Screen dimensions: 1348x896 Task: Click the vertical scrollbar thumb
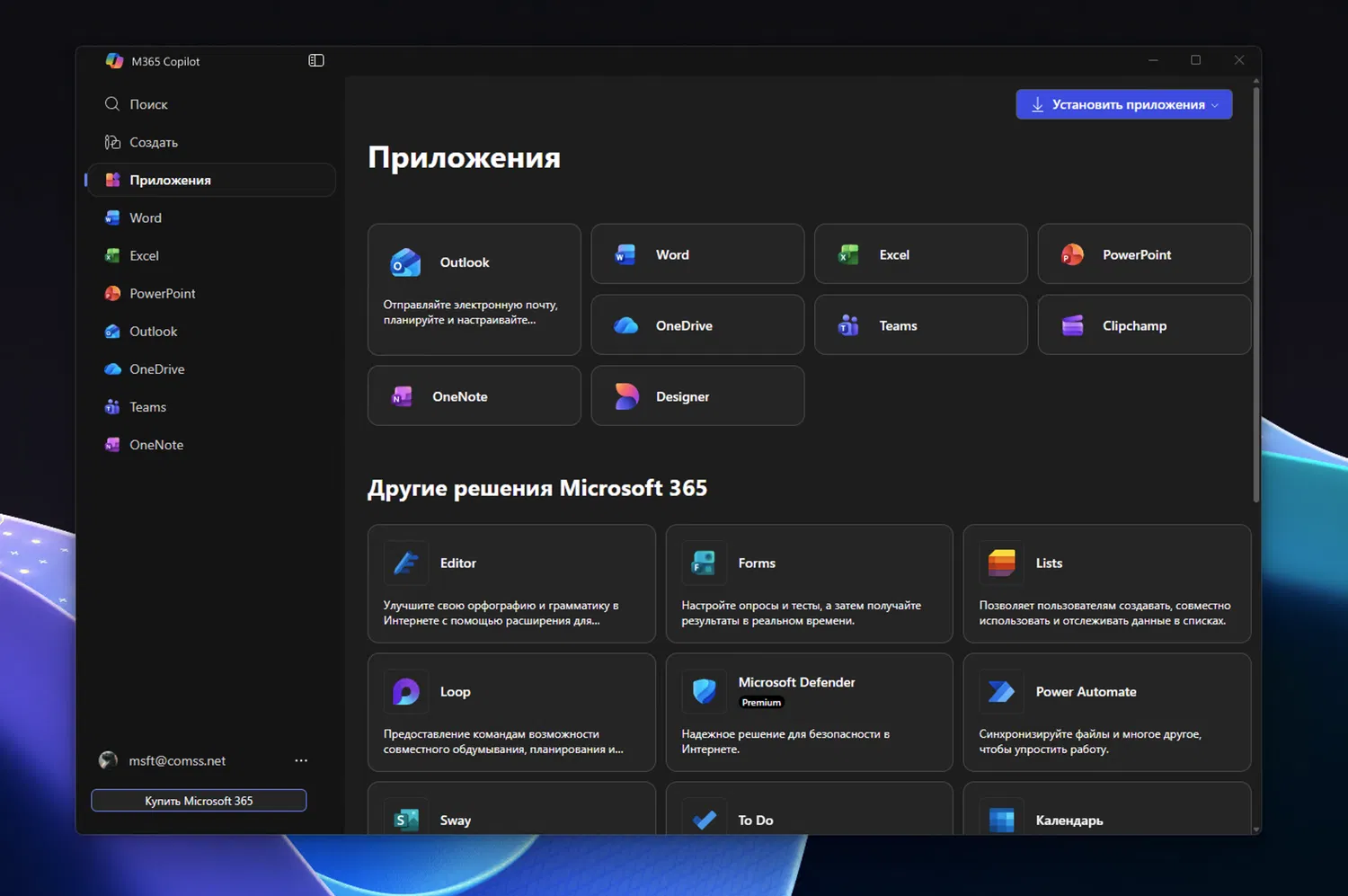pyautogui.click(x=1255, y=294)
